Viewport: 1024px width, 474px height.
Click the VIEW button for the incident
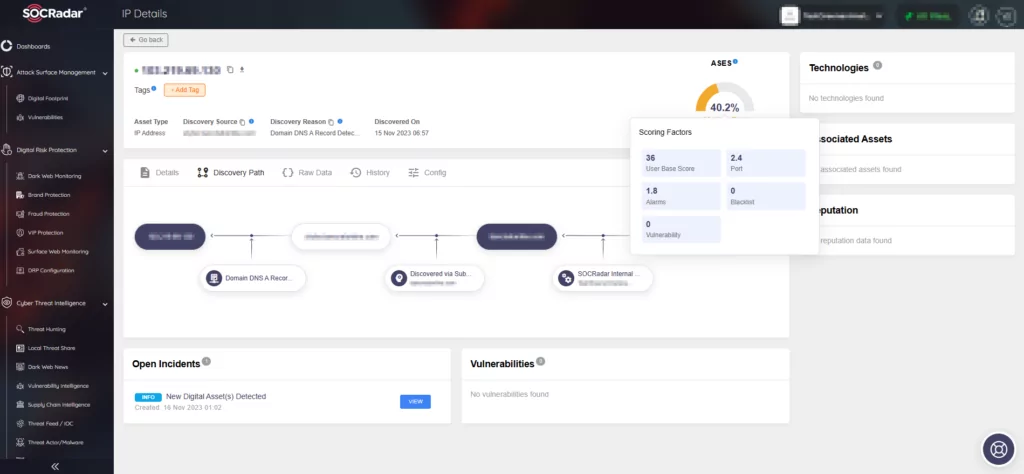415,402
